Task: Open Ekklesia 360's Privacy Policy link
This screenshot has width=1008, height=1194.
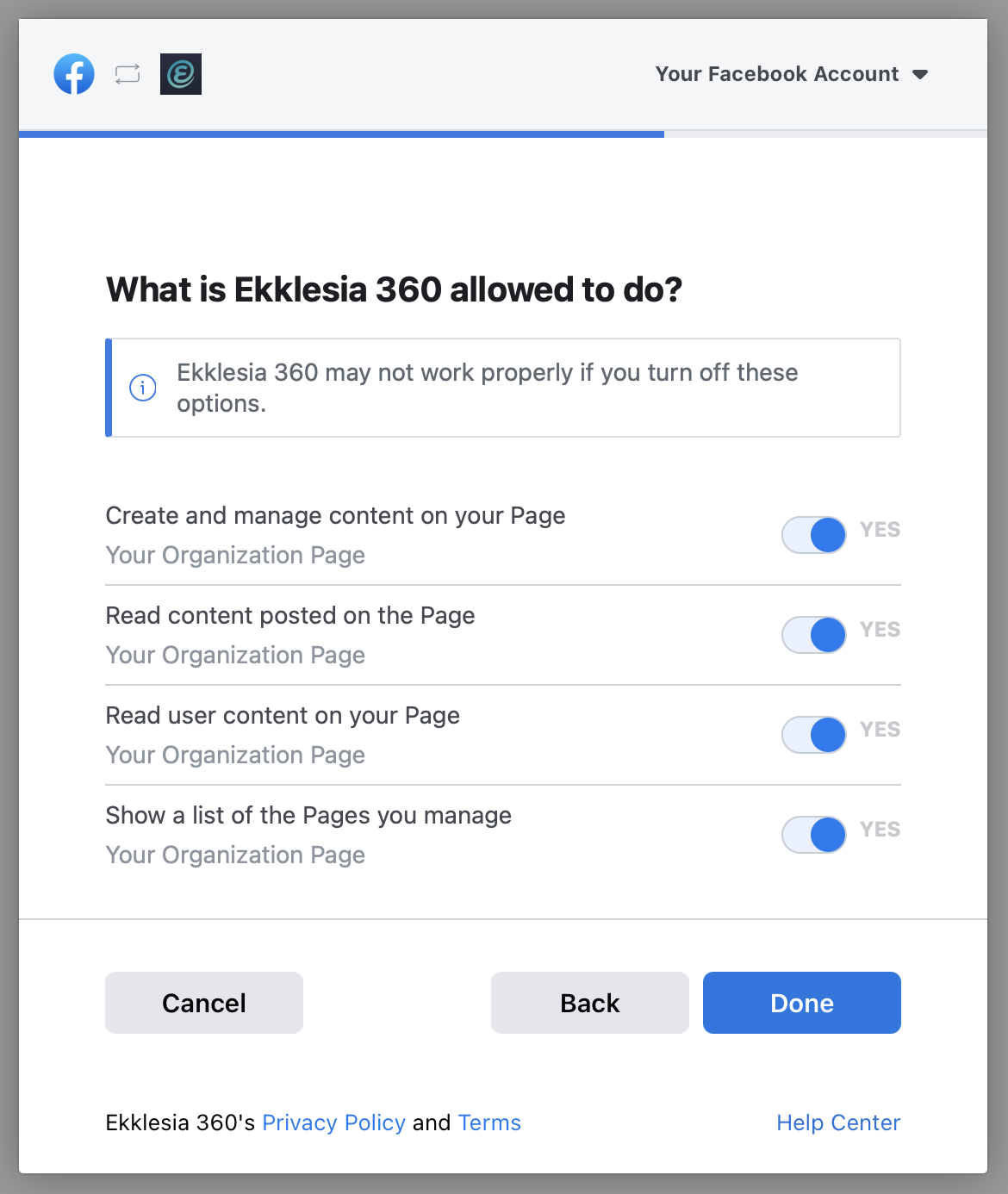Action: click(333, 1122)
